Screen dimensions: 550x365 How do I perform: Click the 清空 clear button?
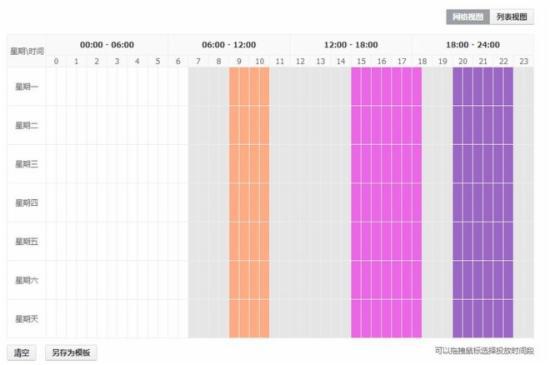[21, 353]
